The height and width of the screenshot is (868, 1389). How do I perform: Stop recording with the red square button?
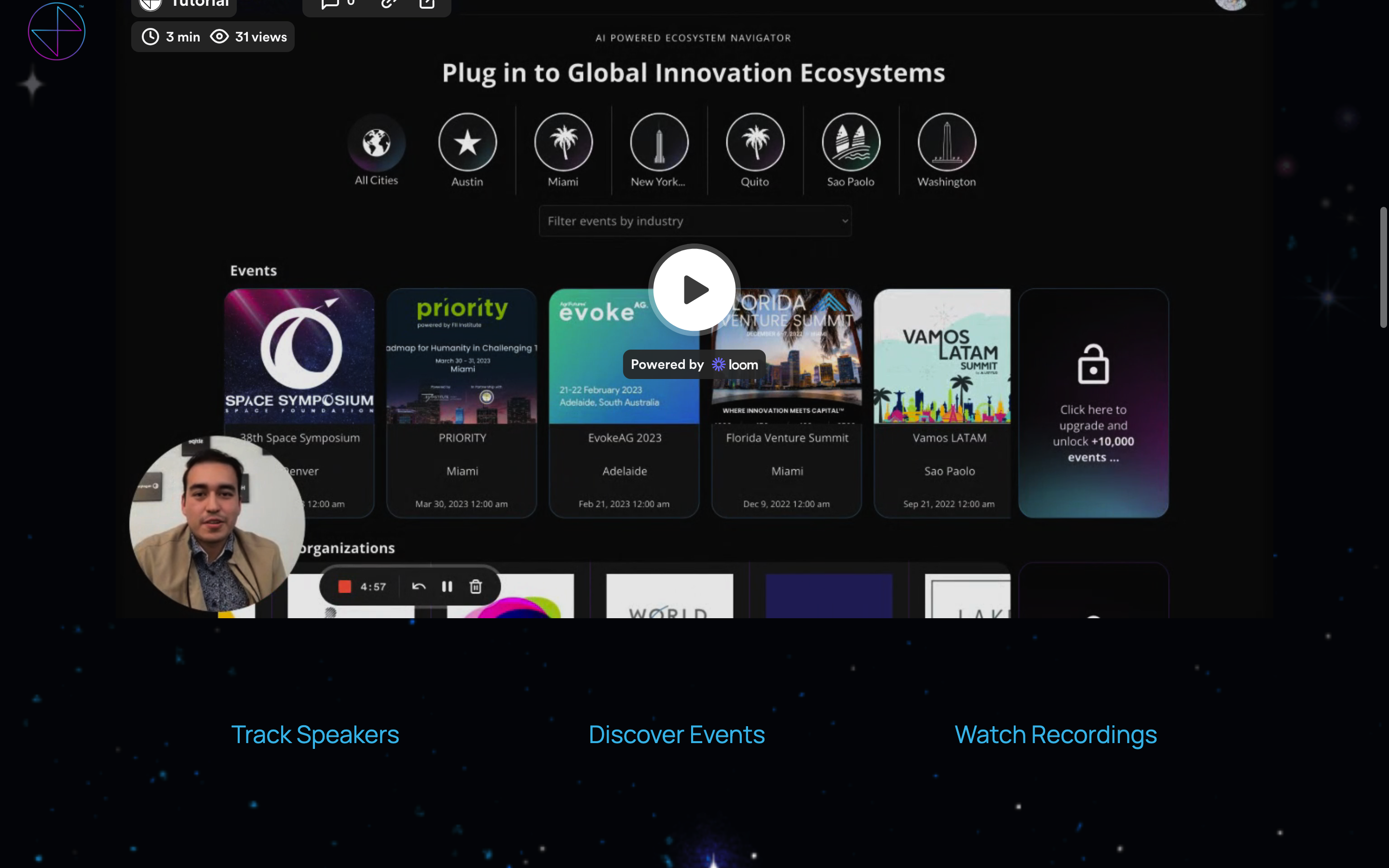tap(344, 587)
